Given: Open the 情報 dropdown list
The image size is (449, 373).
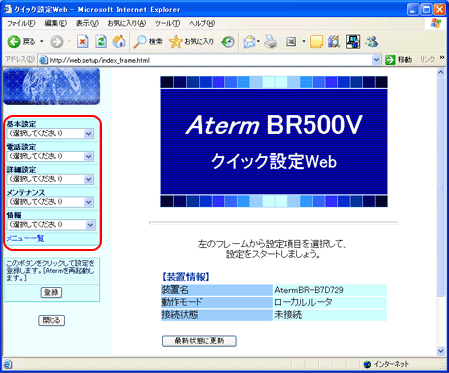Looking at the screenshot, I should (x=51, y=225).
